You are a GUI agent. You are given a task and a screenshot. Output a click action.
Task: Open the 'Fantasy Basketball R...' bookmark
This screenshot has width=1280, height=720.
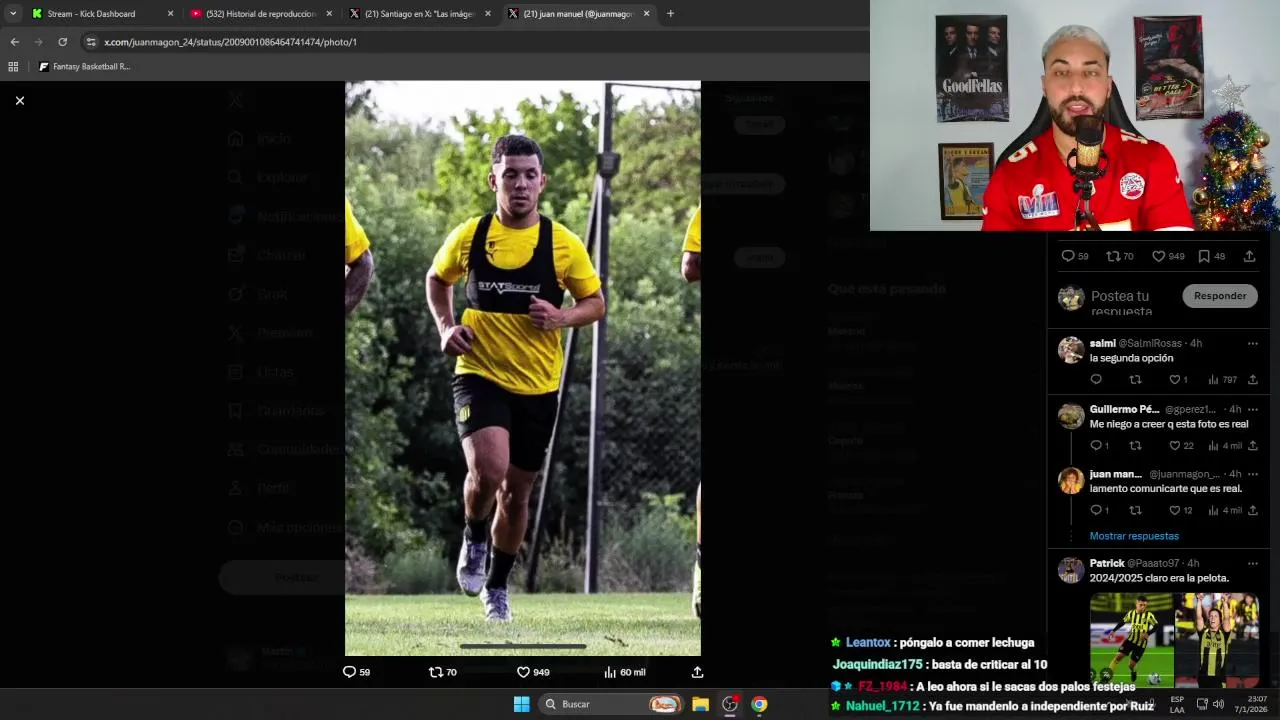point(84,67)
